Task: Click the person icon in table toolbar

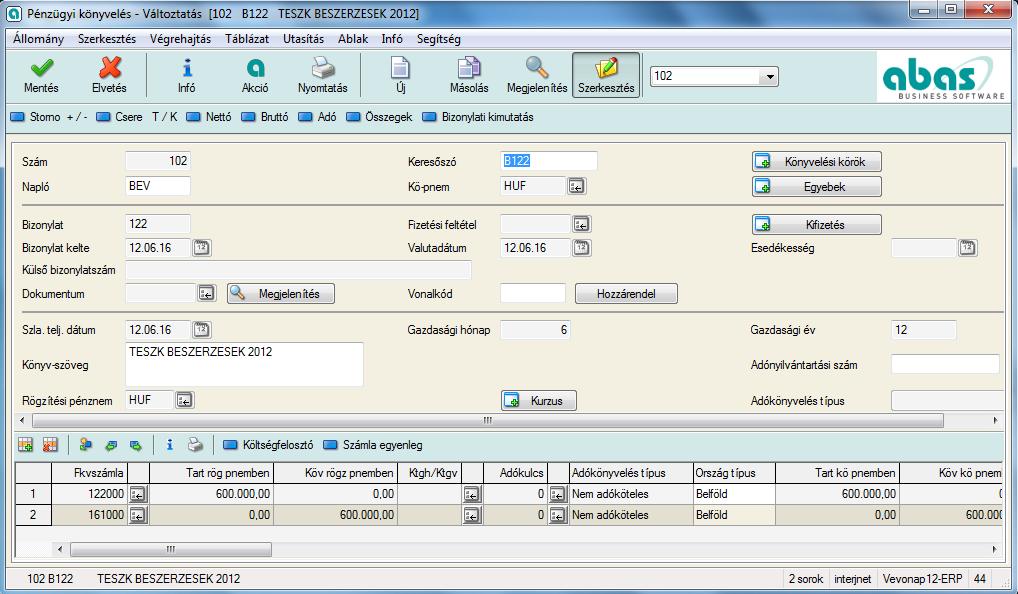Action: (85, 445)
